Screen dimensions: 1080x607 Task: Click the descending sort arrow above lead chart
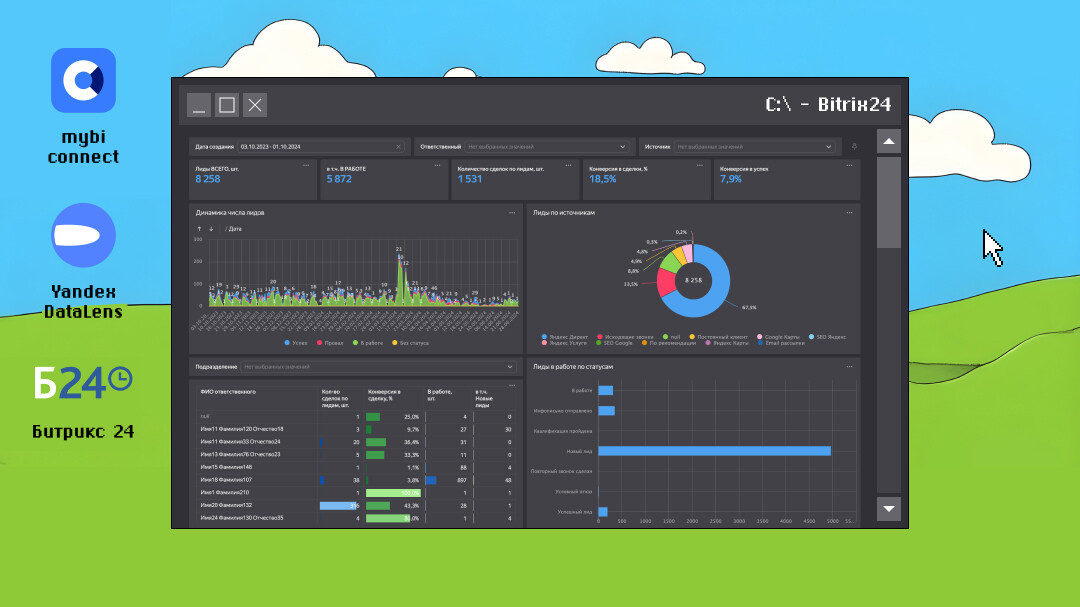point(211,229)
